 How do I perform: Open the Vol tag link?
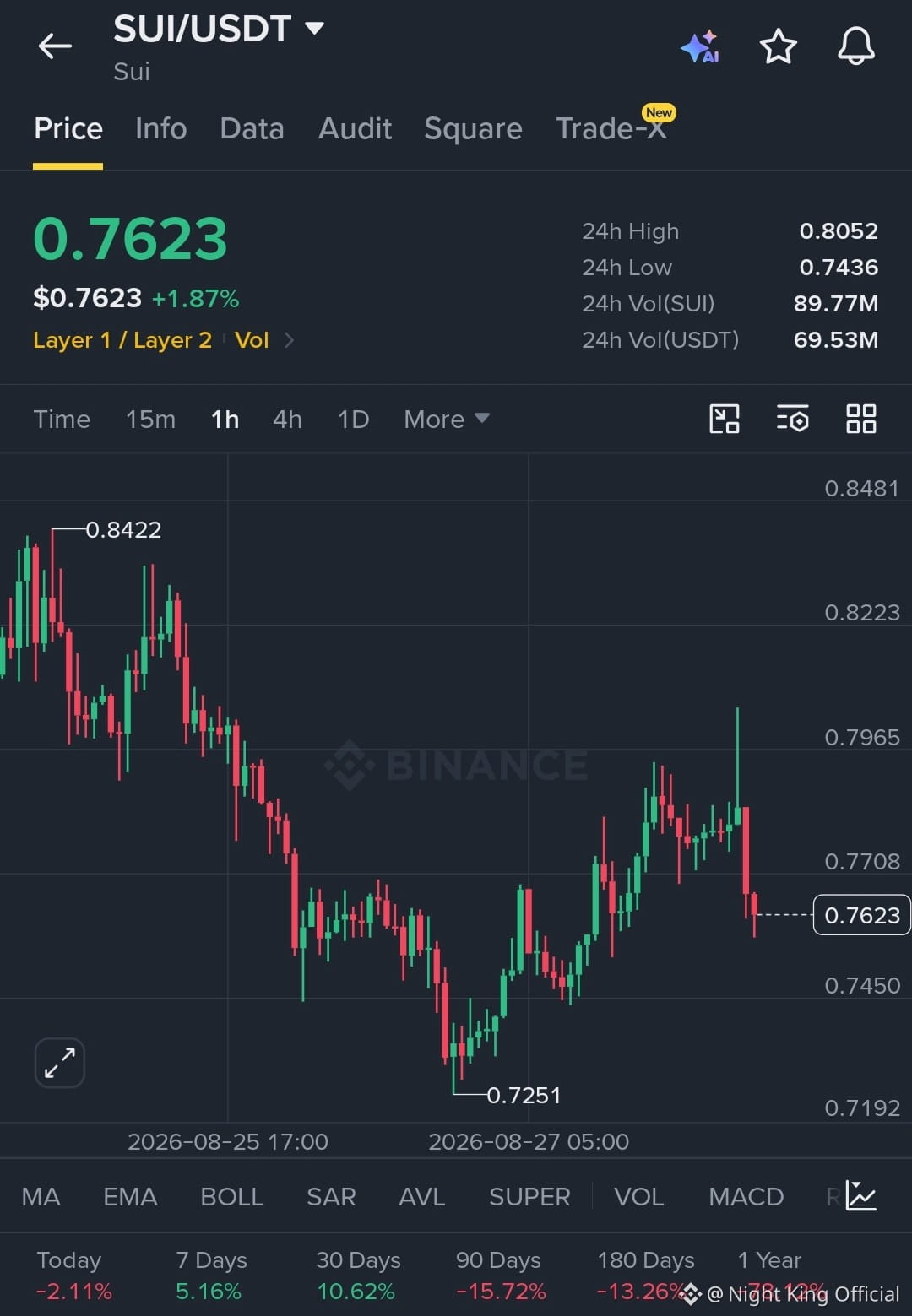click(x=252, y=340)
